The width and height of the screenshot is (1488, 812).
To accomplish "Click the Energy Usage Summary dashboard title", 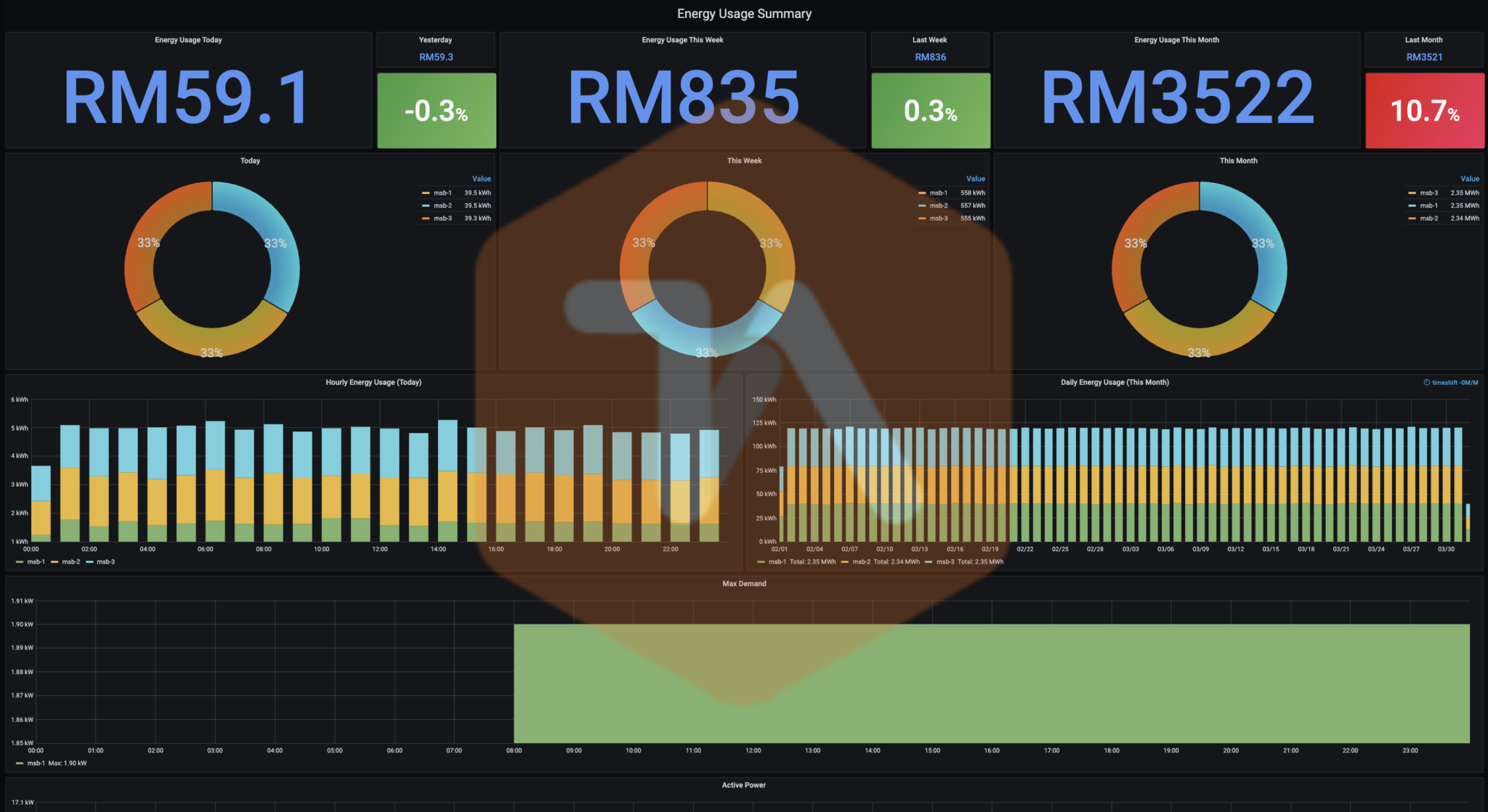I will [x=743, y=13].
